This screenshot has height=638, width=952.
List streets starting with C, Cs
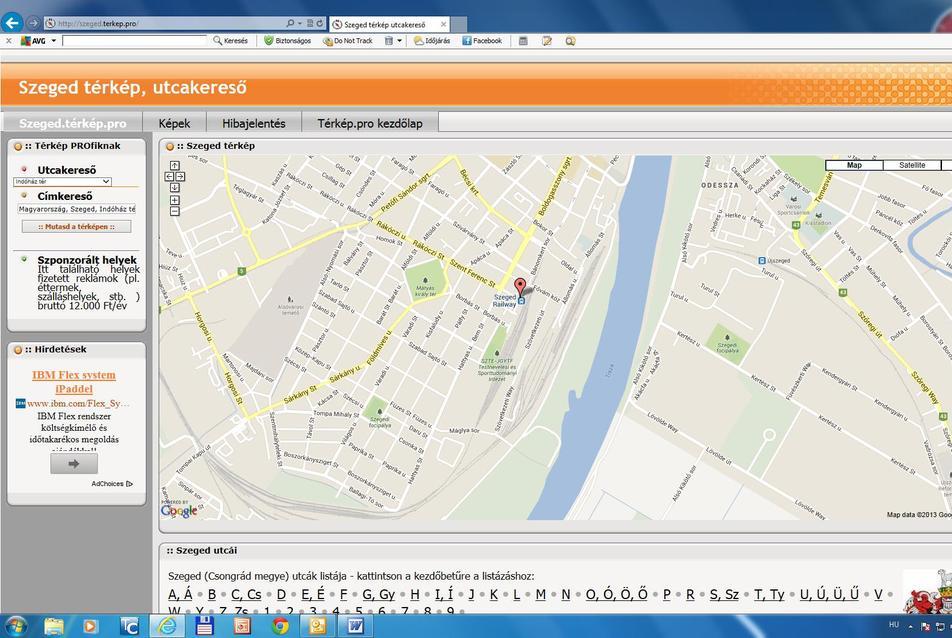[246, 594]
